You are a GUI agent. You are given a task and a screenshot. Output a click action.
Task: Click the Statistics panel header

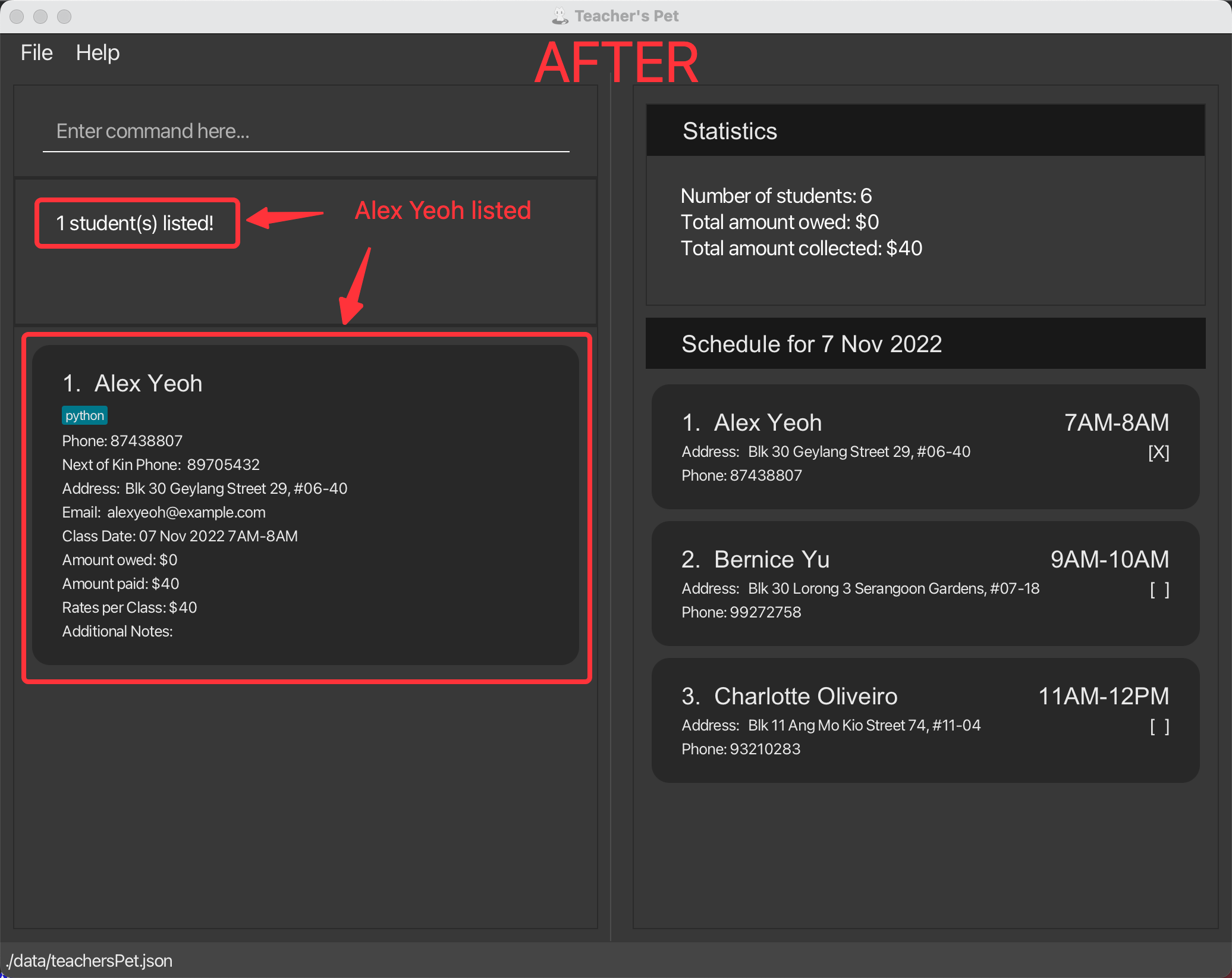tap(925, 131)
